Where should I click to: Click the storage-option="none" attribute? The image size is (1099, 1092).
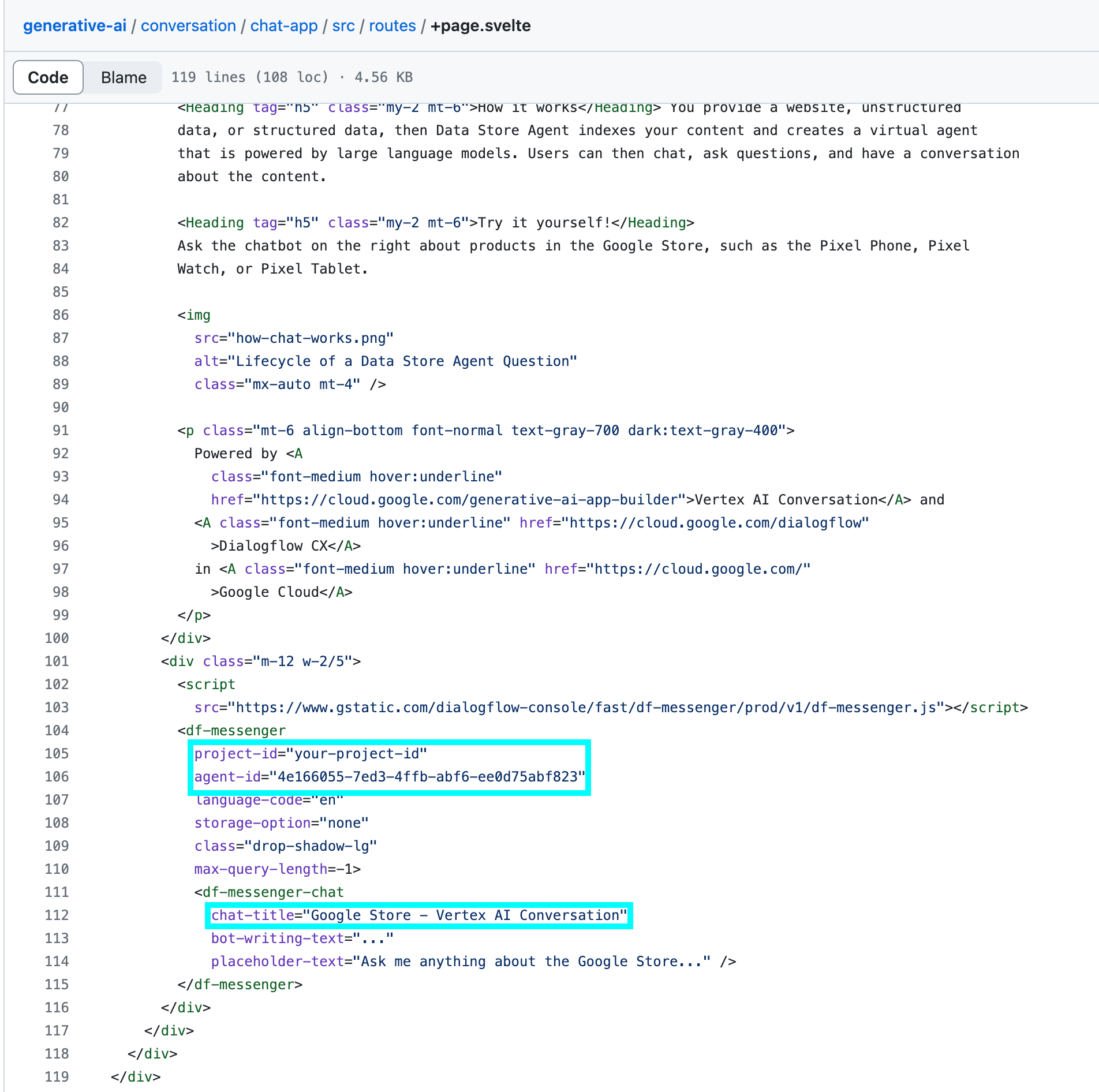(282, 823)
